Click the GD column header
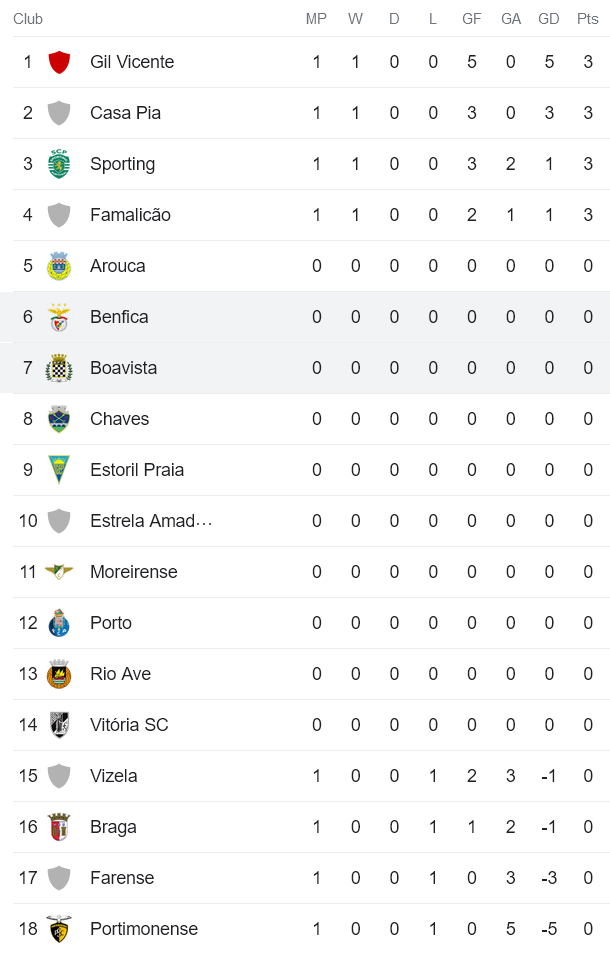 coord(548,18)
